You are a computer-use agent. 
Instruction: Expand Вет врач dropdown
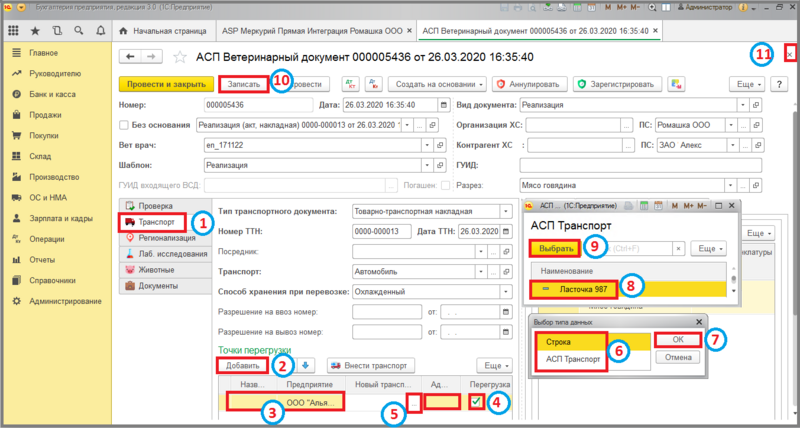tap(428, 145)
